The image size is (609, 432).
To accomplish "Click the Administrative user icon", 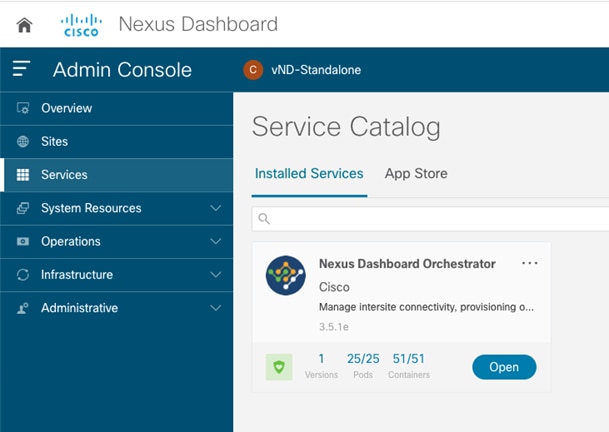I will [23, 308].
